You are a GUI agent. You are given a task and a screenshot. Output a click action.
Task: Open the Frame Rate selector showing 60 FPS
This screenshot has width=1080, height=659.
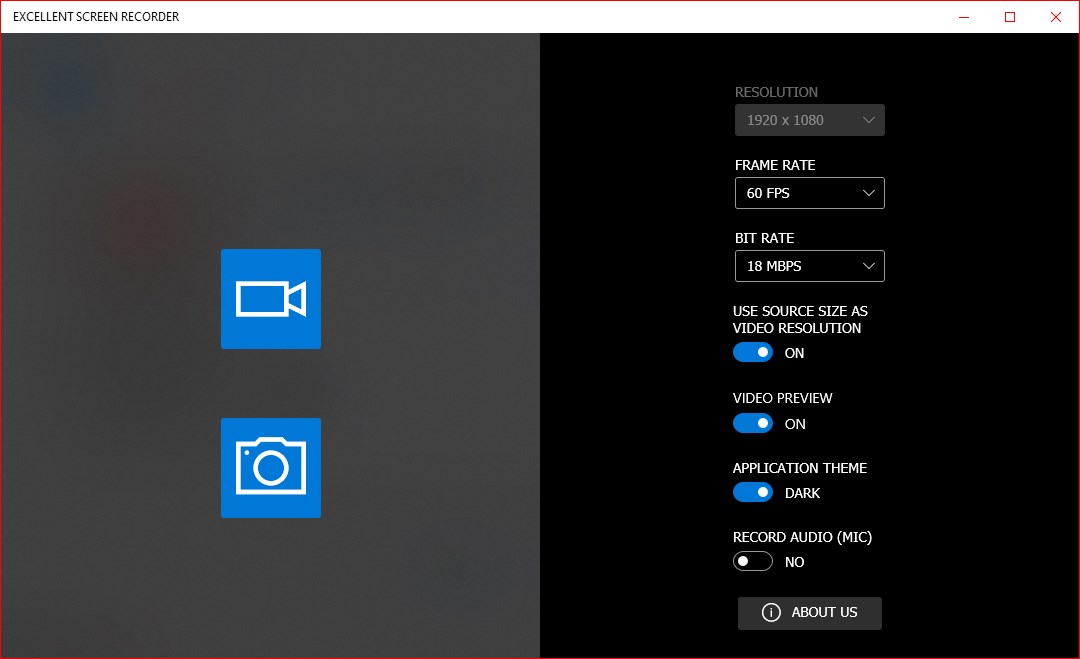coord(809,193)
